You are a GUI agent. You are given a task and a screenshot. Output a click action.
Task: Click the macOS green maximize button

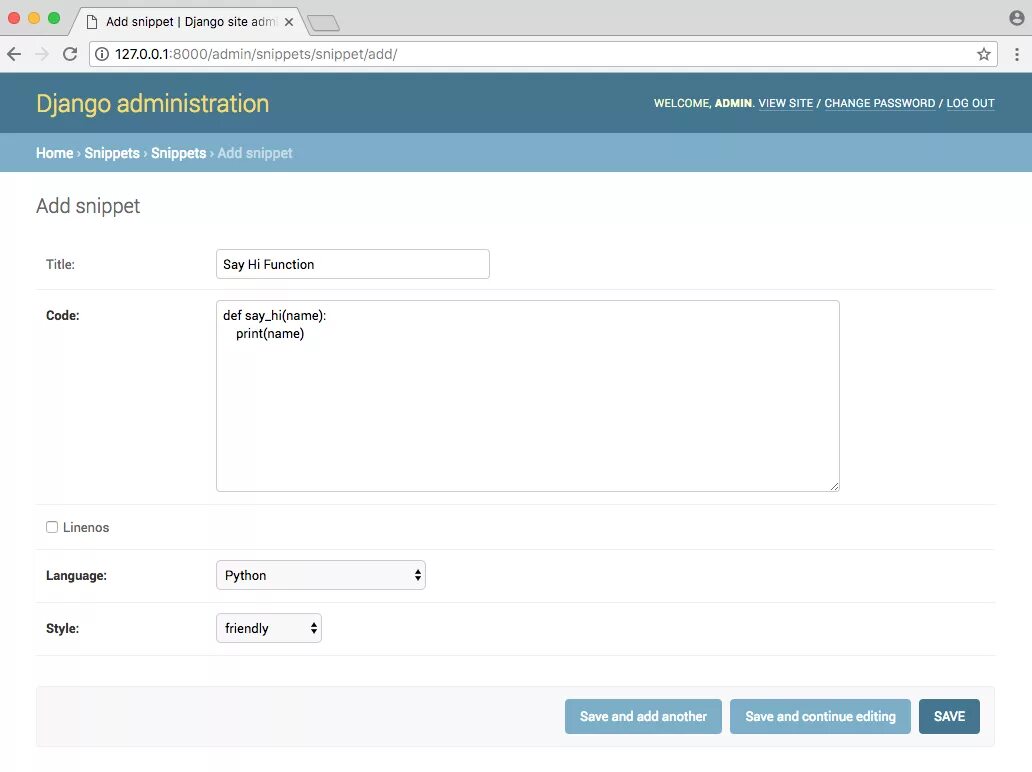54,18
